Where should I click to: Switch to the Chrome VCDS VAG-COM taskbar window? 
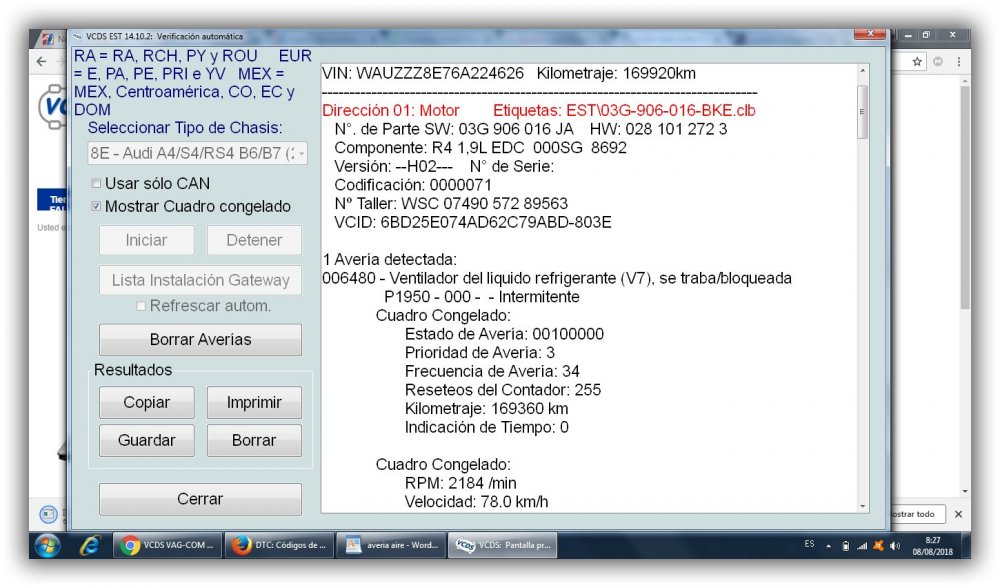click(168, 546)
